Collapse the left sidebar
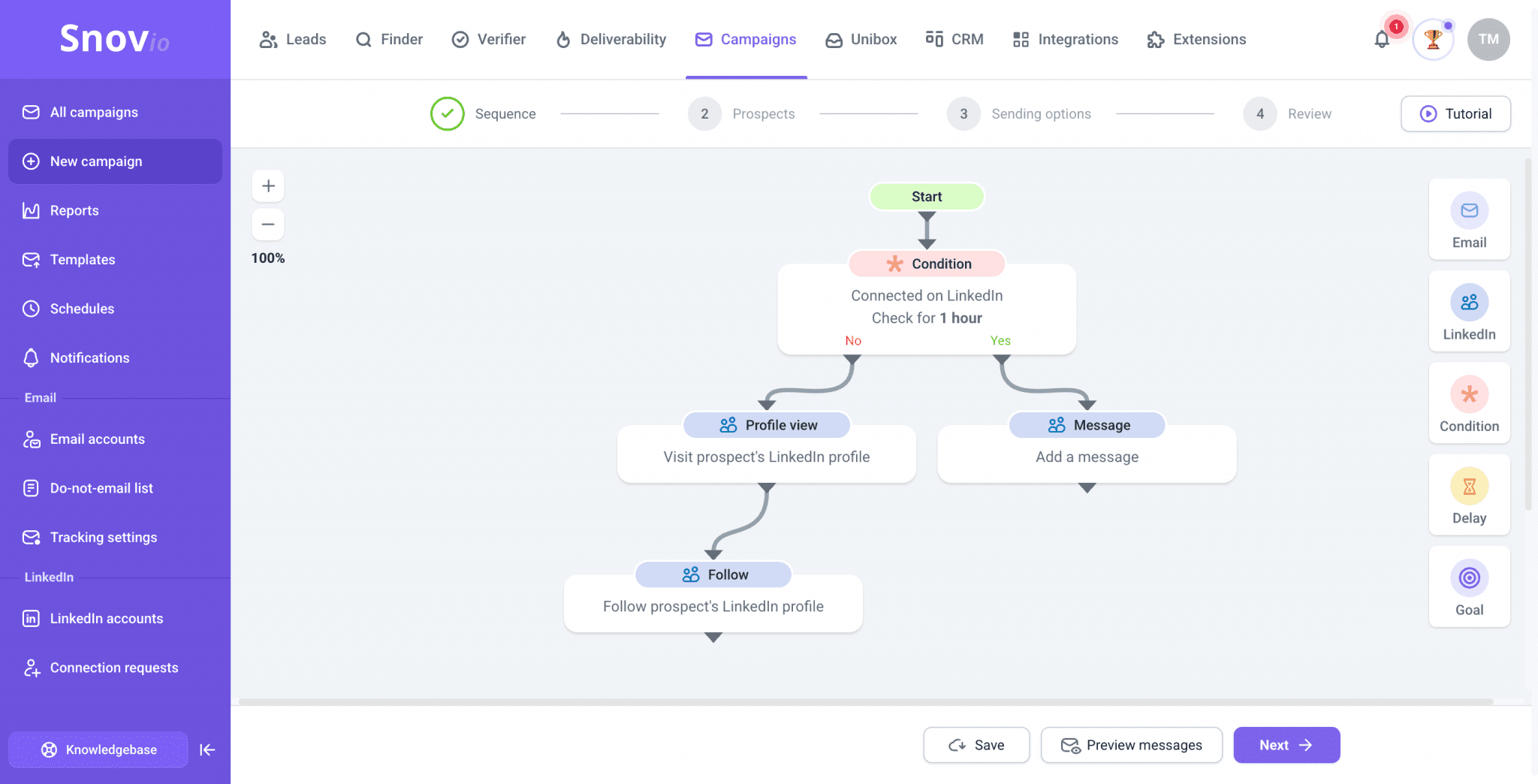 207,749
